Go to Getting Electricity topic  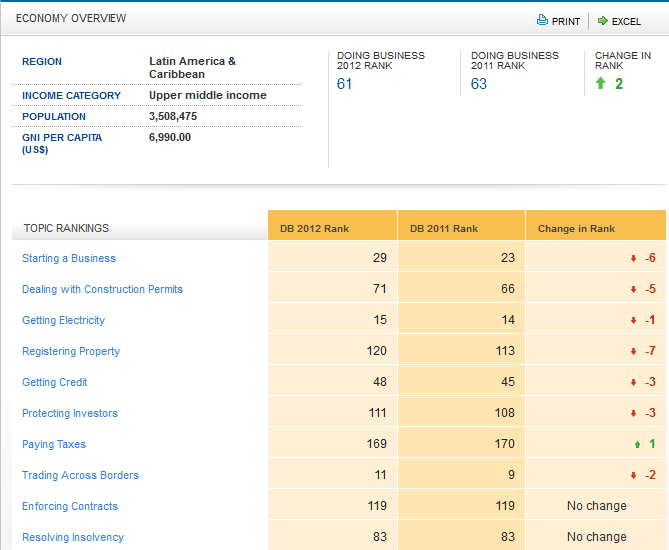pyautogui.click(x=63, y=320)
